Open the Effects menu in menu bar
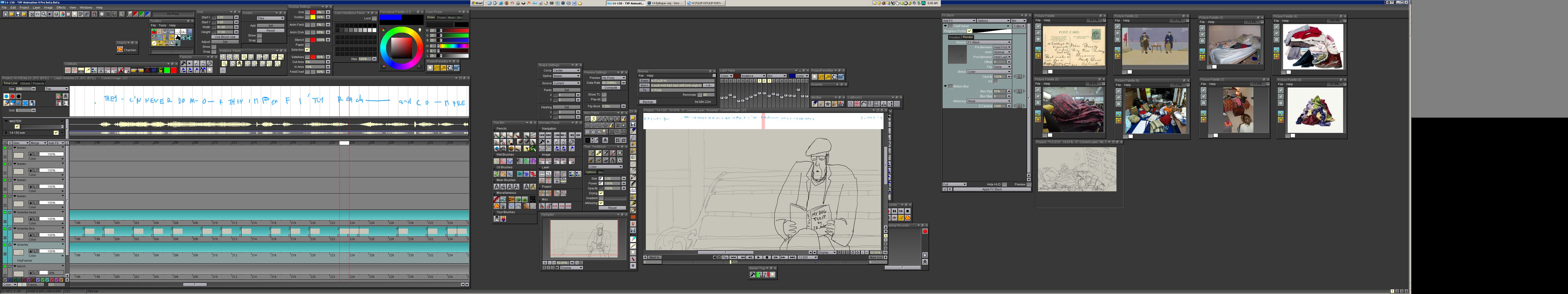 61,7
